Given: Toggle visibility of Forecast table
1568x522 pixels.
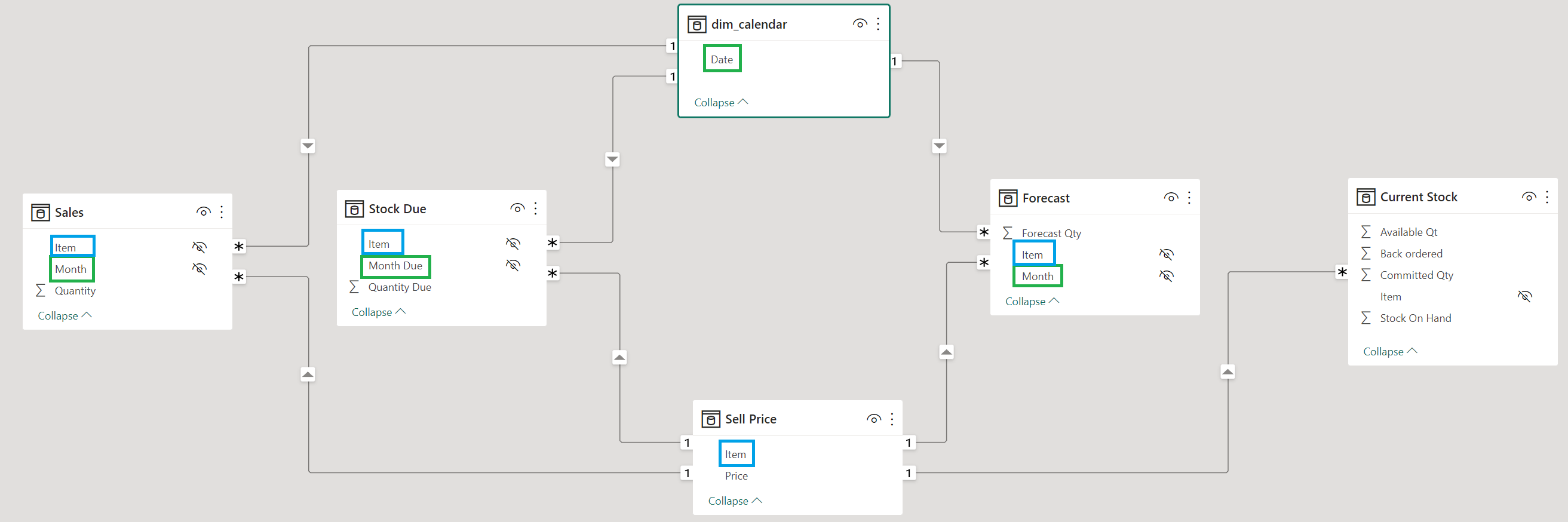Looking at the screenshot, I should tap(1171, 197).
